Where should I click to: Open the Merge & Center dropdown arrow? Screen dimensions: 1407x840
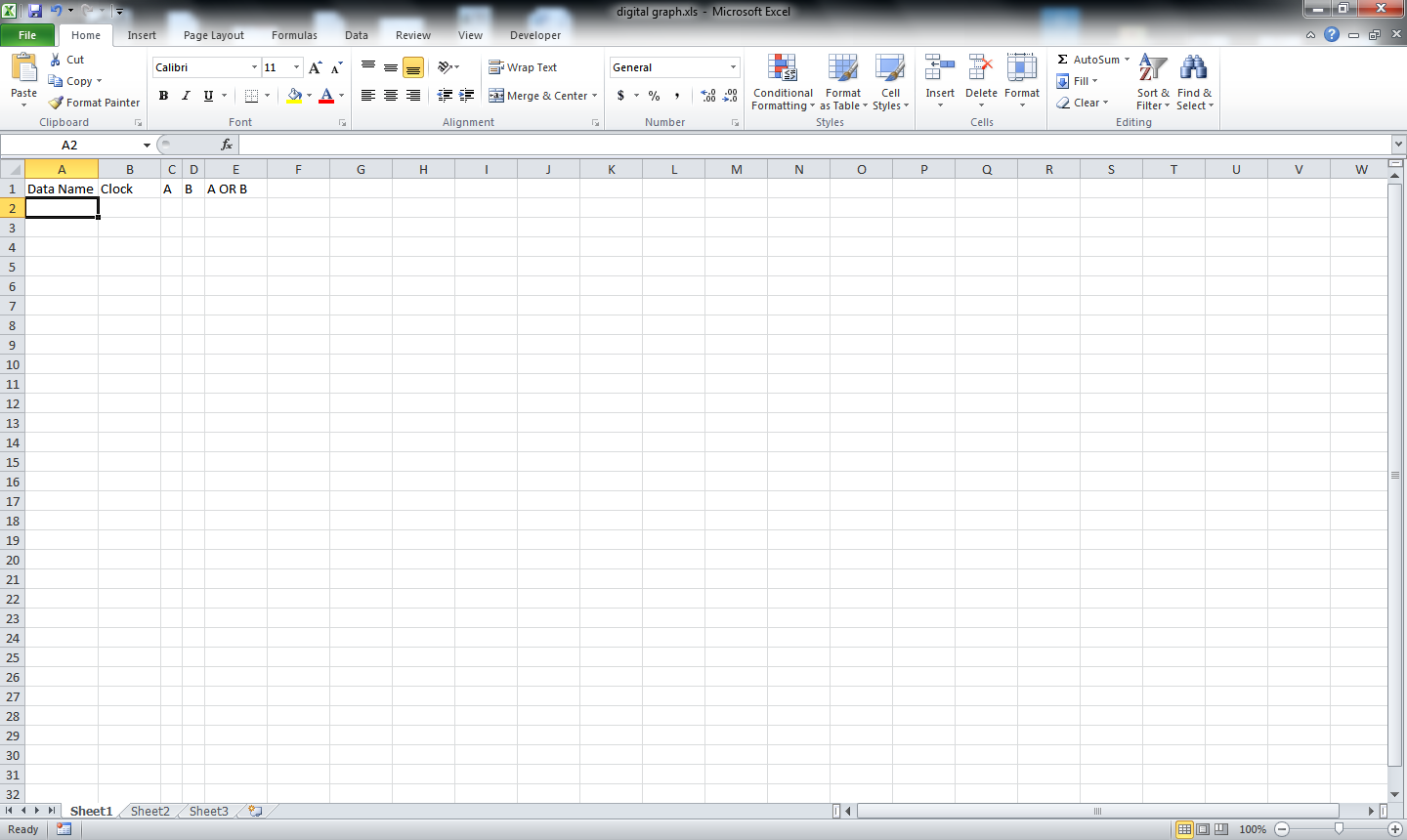[x=594, y=96]
